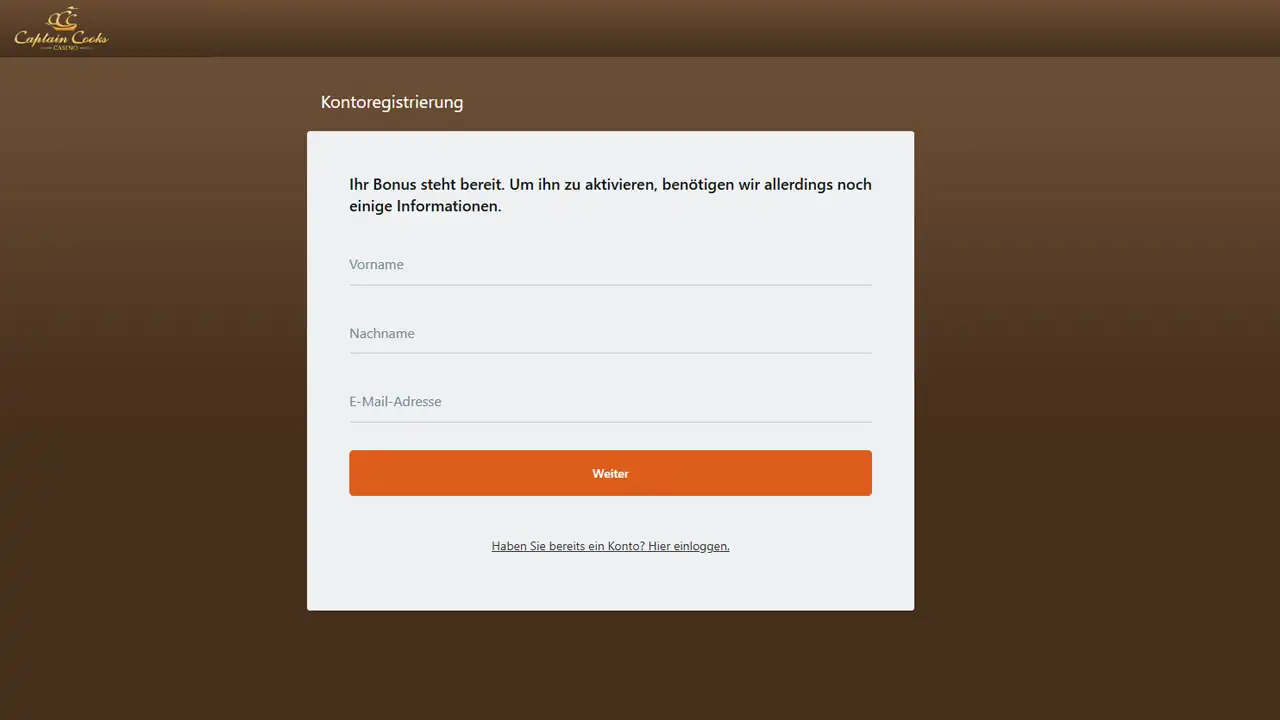Select the Nachname text field
This screenshot has height=720, width=1280.
pos(610,334)
